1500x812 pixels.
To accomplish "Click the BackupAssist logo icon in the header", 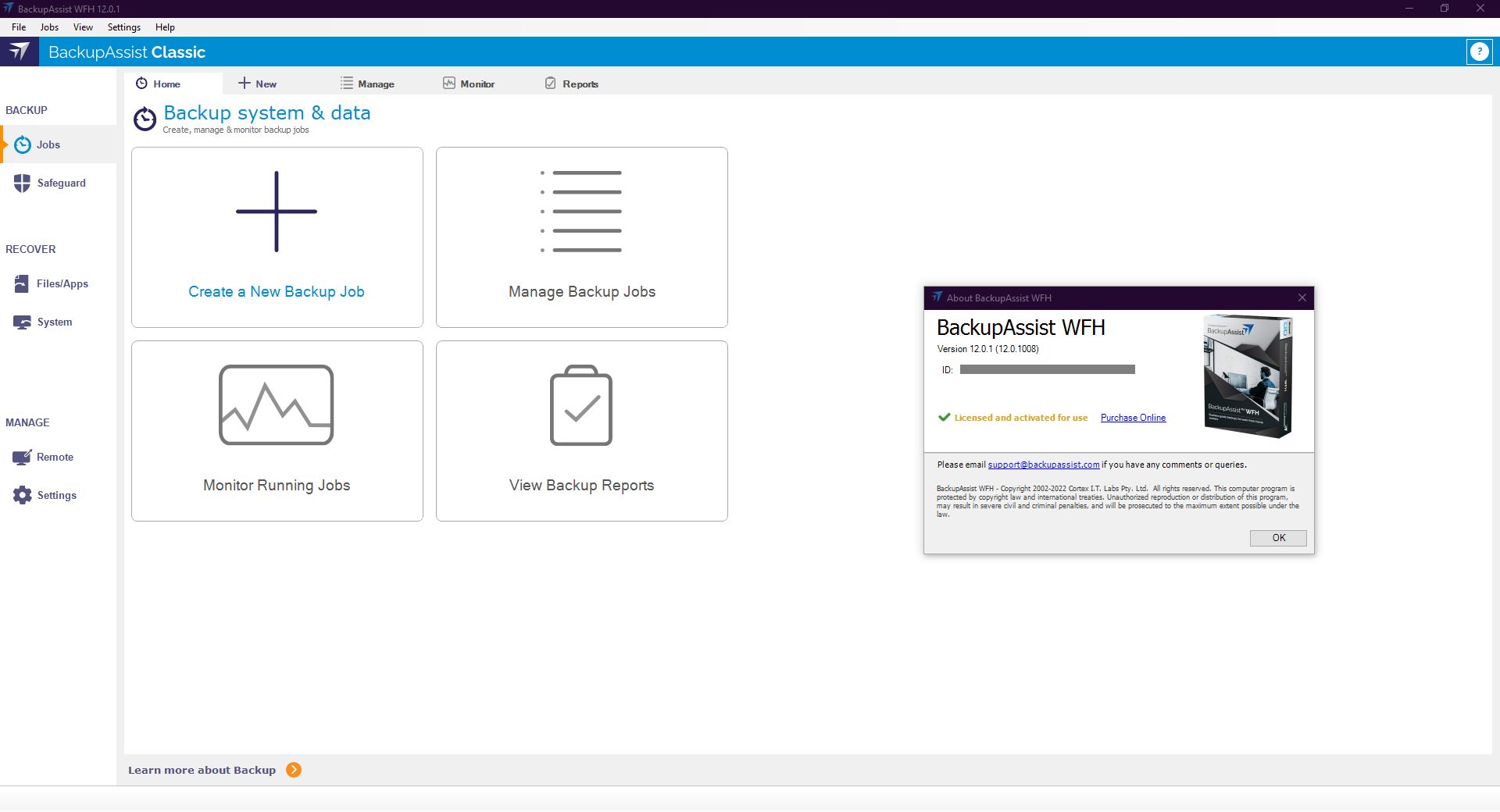I will 20,52.
